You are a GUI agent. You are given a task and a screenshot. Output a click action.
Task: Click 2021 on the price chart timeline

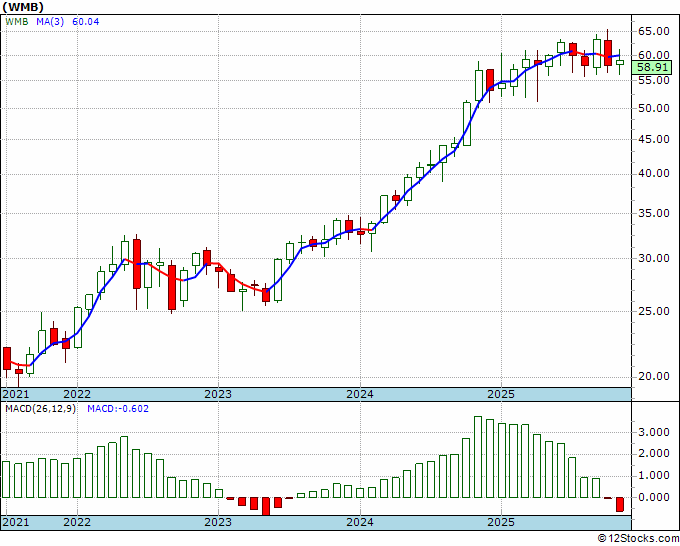click(x=16, y=394)
